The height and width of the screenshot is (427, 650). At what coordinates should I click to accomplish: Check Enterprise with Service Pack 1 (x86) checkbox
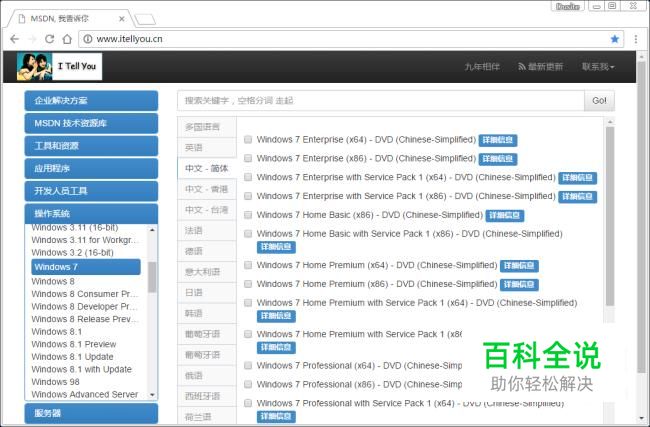point(248,196)
